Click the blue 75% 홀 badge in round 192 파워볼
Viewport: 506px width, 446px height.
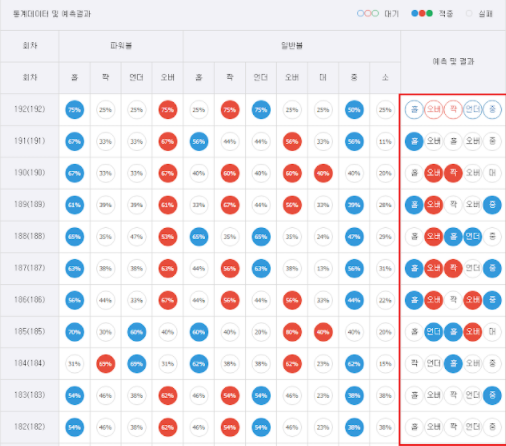point(74,110)
